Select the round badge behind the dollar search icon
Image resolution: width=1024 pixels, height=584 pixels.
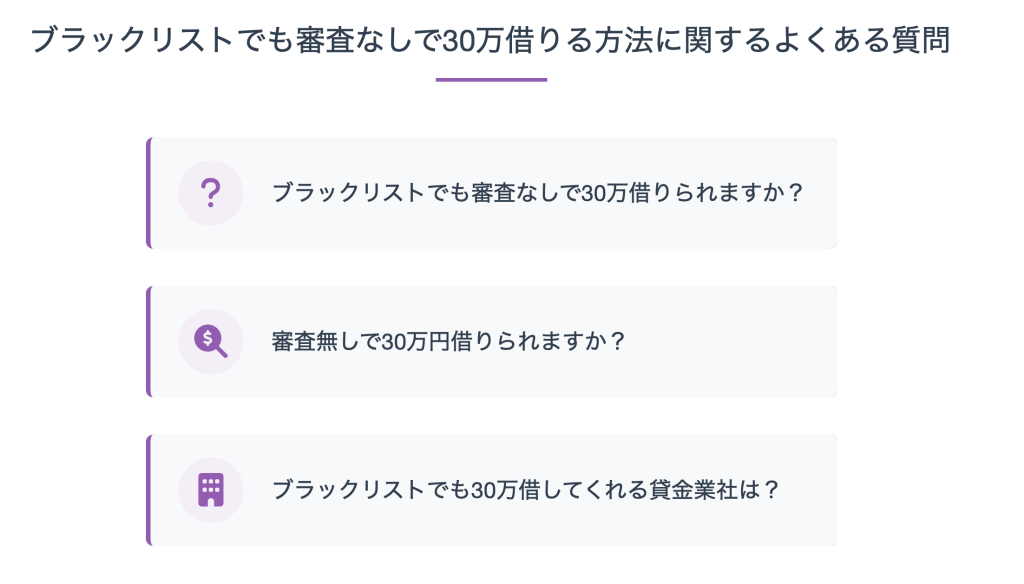210,342
